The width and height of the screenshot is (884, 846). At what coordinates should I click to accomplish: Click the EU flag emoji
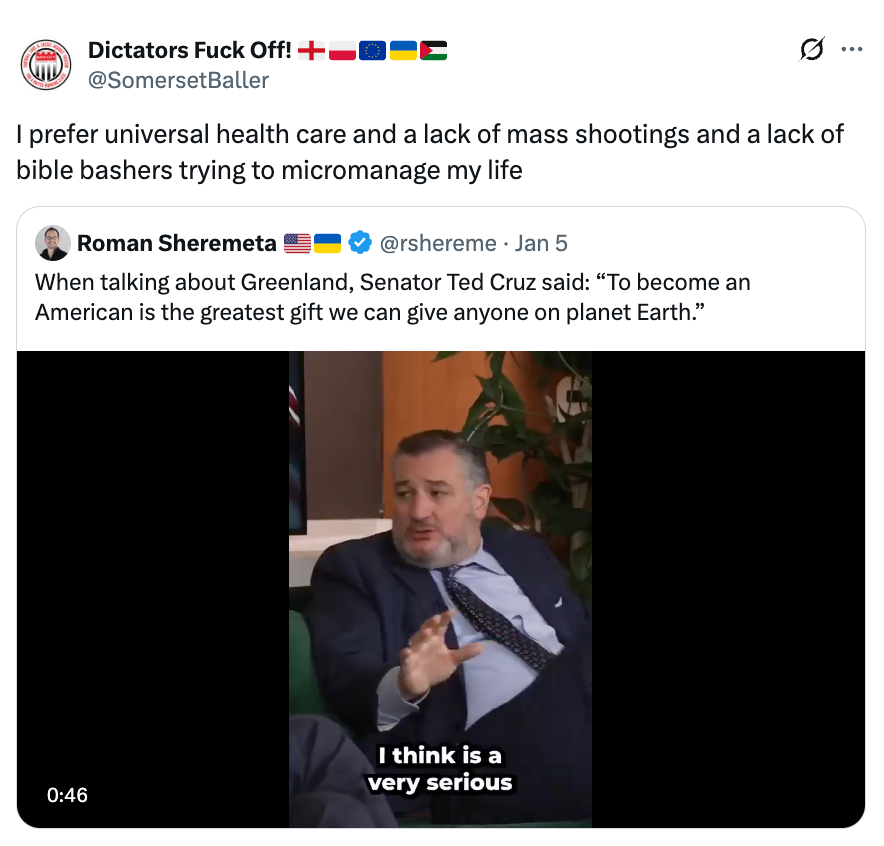pos(372,51)
